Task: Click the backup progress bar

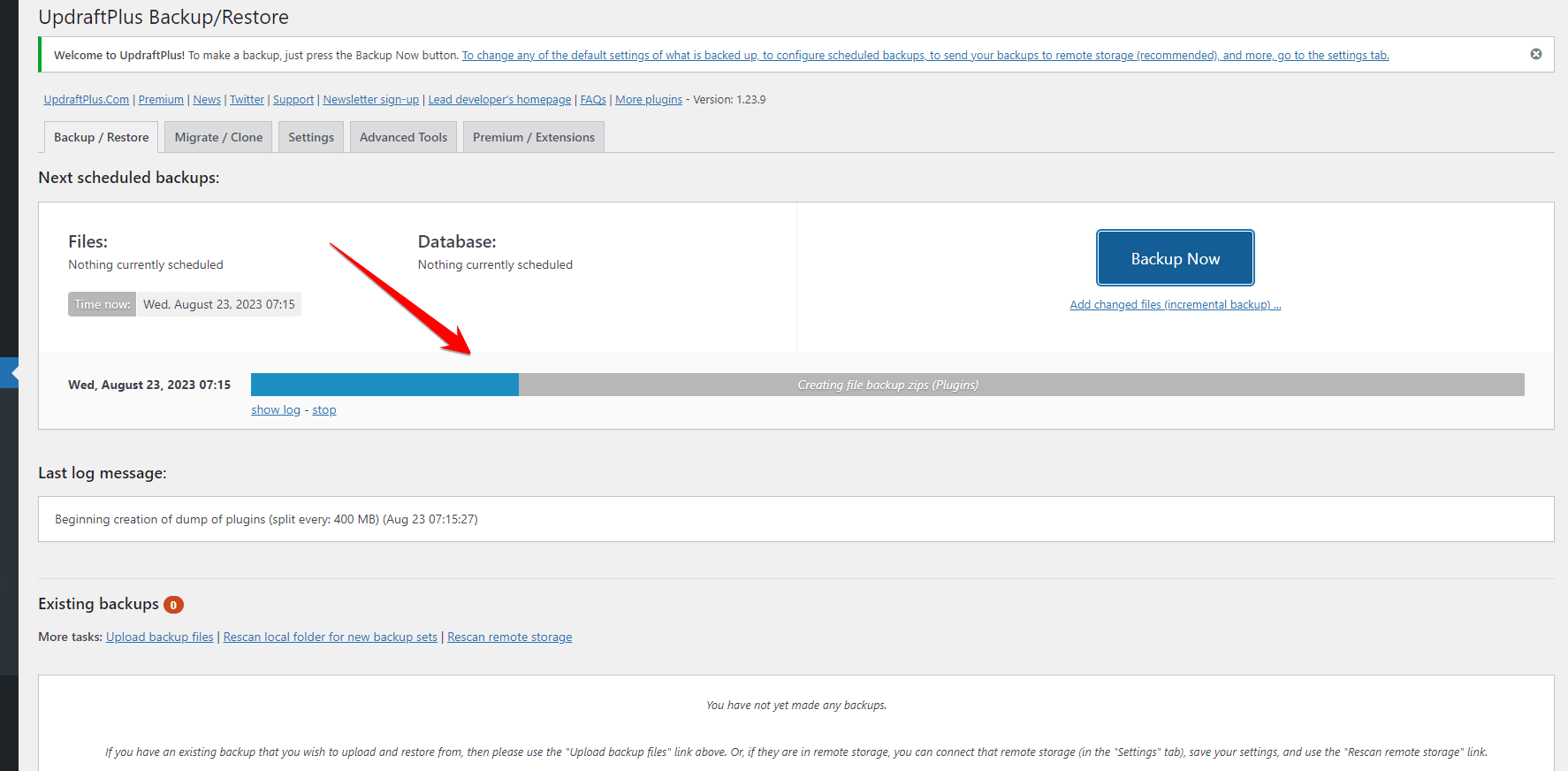Action: tap(887, 385)
